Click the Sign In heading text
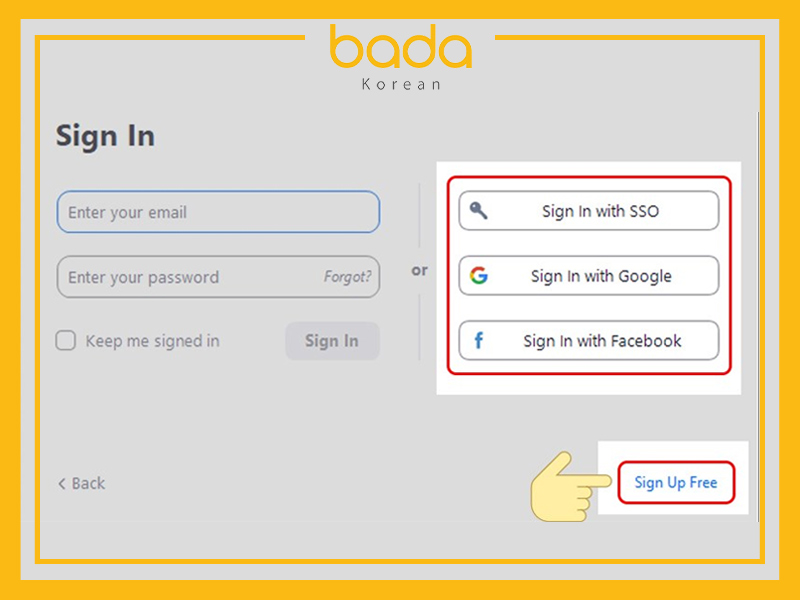 point(105,136)
